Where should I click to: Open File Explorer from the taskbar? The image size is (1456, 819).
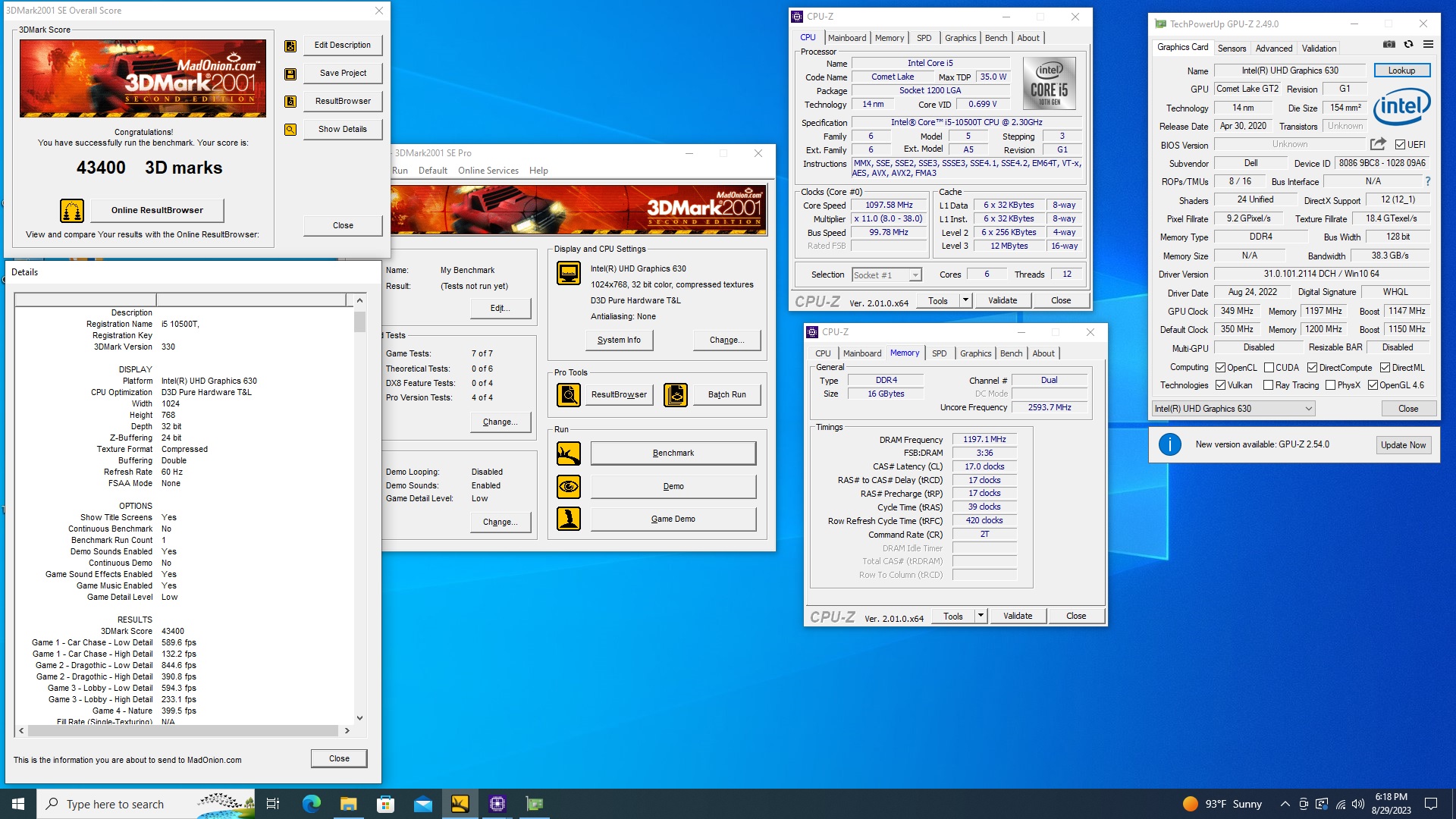click(348, 804)
